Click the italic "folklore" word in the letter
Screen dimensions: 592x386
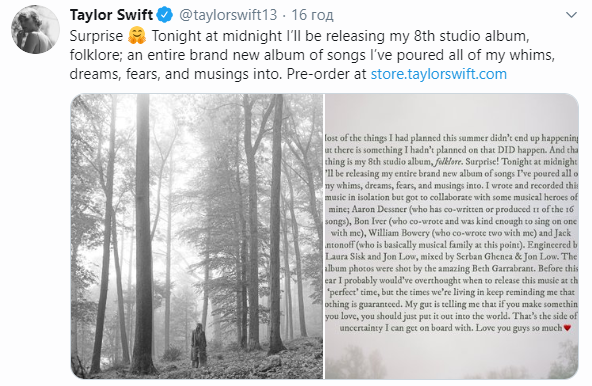tap(448, 162)
